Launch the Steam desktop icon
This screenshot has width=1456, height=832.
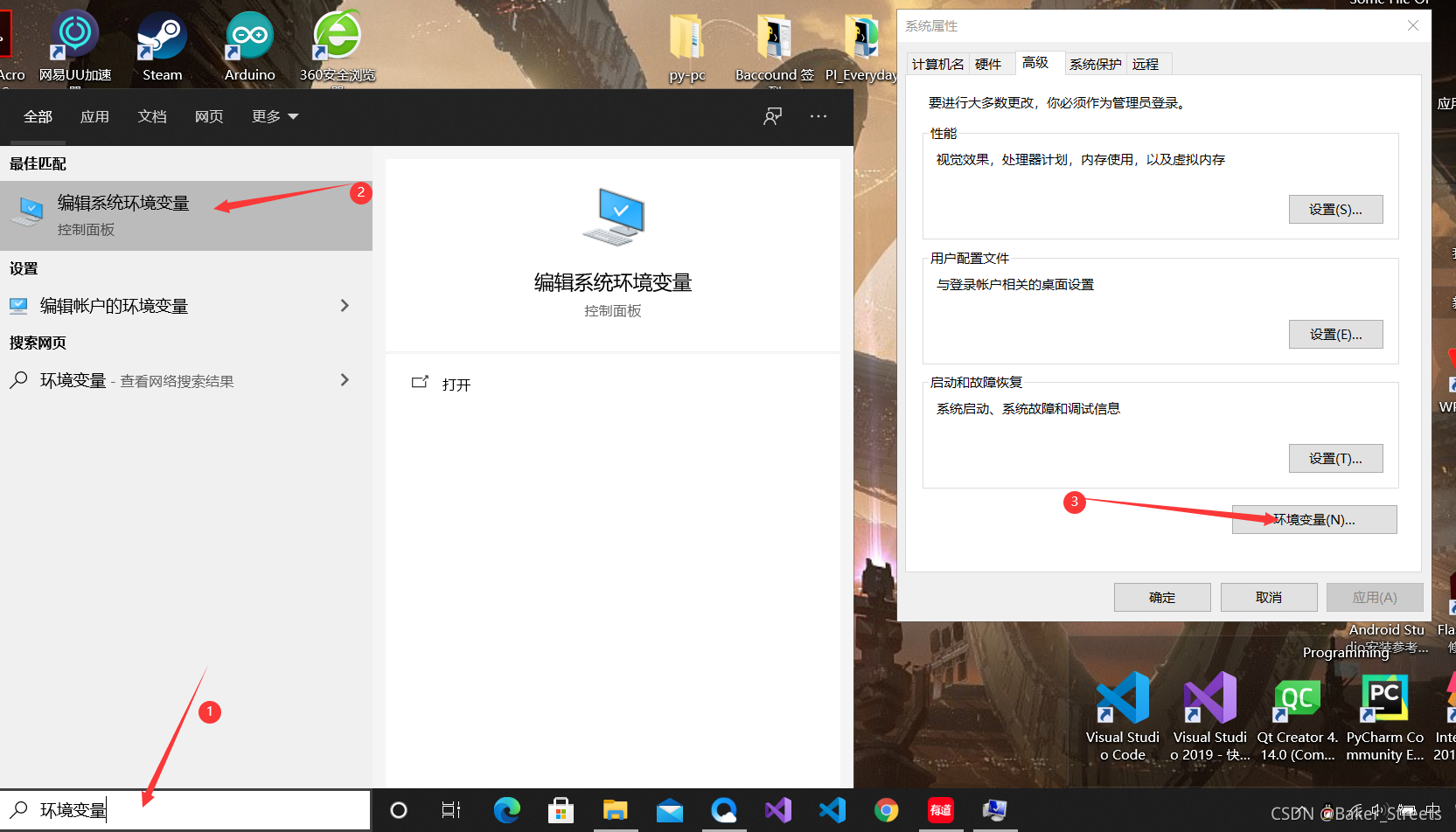[x=163, y=45]
